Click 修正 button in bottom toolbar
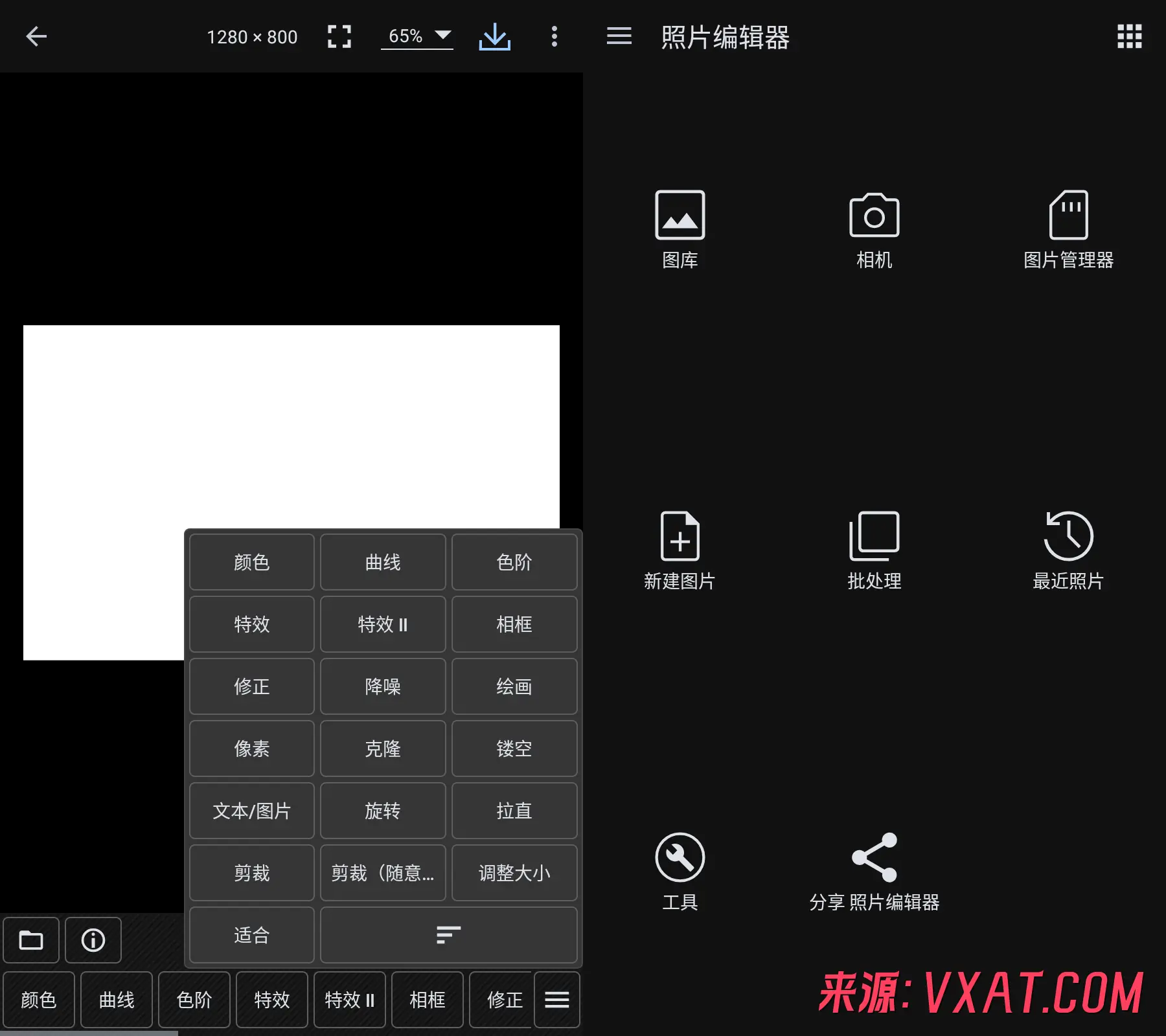Screen dimensions: 1166x1036 tap(501, 1000)
